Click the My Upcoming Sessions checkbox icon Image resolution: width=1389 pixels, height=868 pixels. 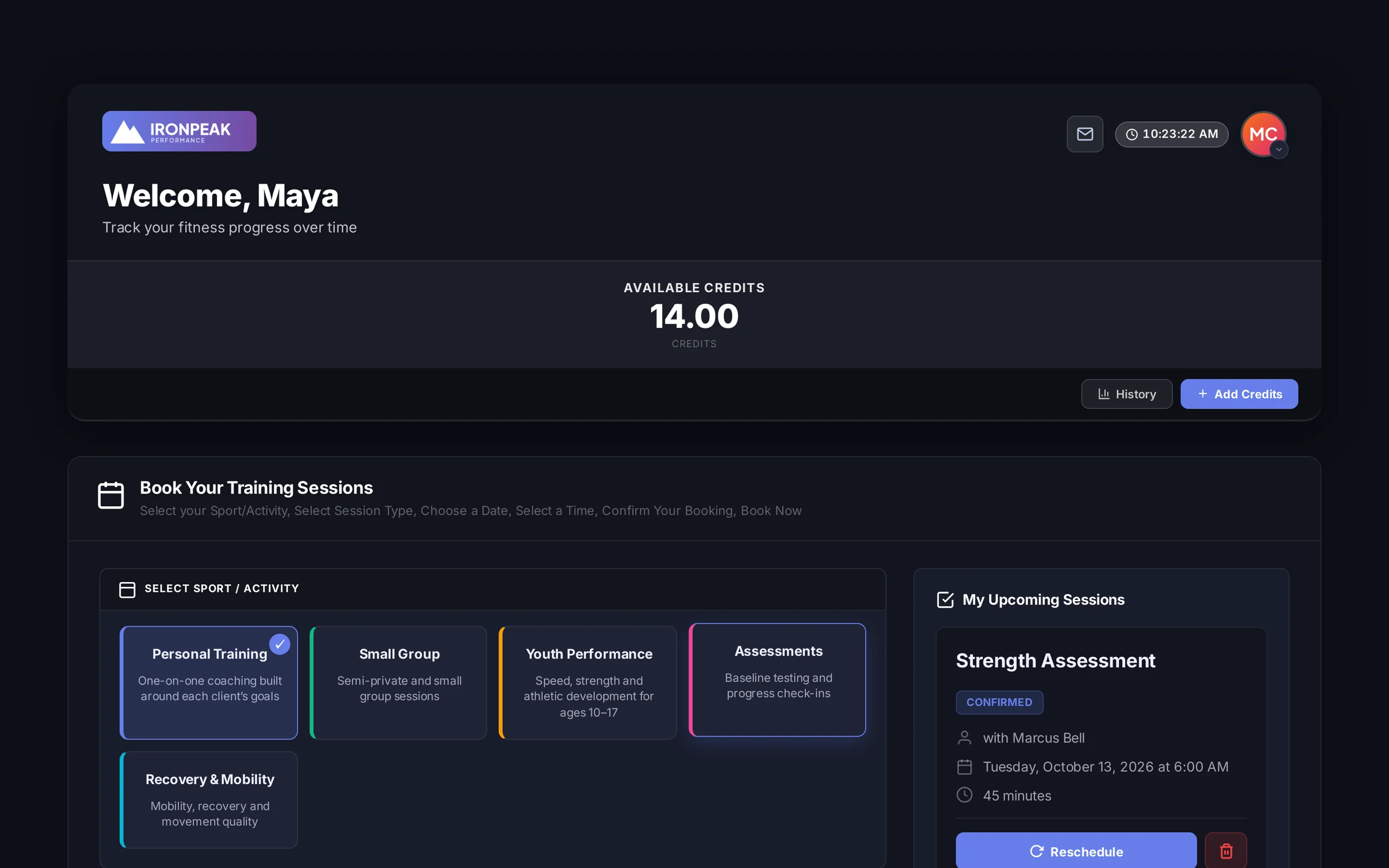tap(945, 600)
